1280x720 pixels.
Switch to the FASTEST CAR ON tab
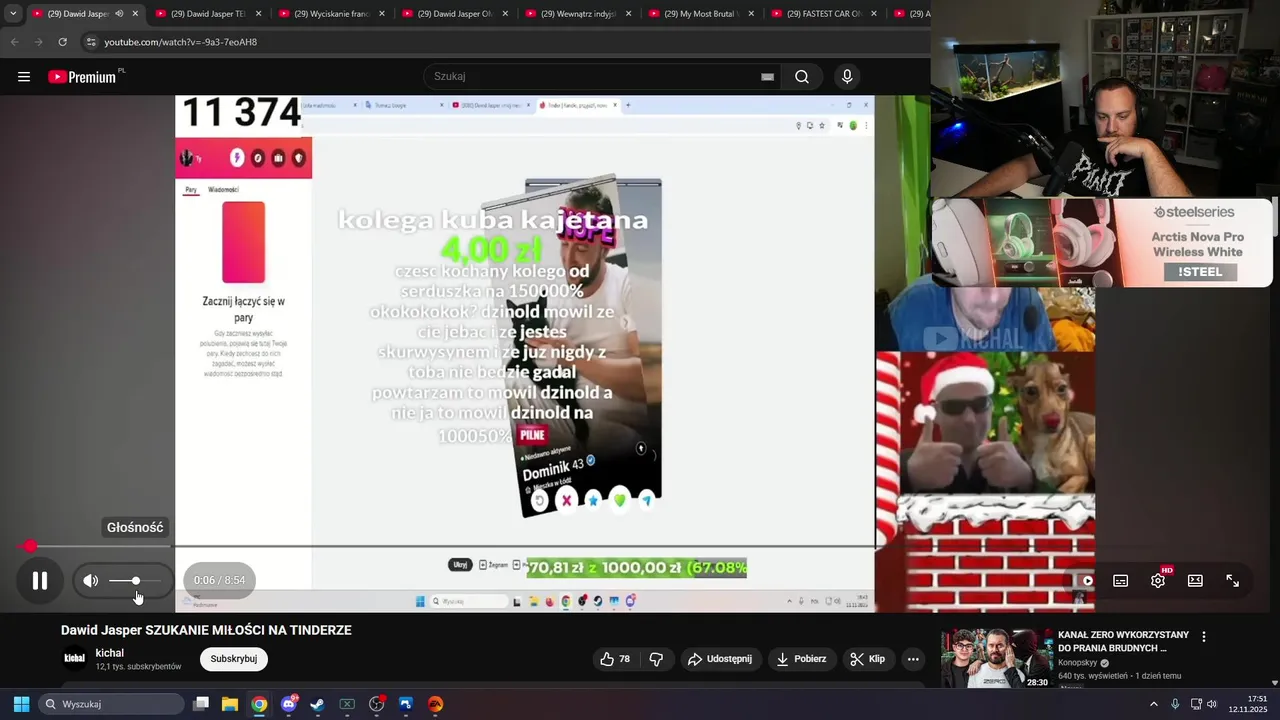tap(825, 14)
